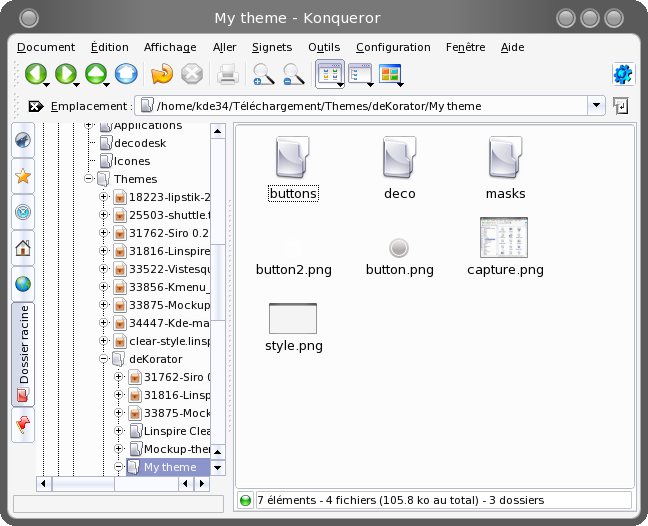Open the Aide menu

pyautogui.click(x=512, y=48)
